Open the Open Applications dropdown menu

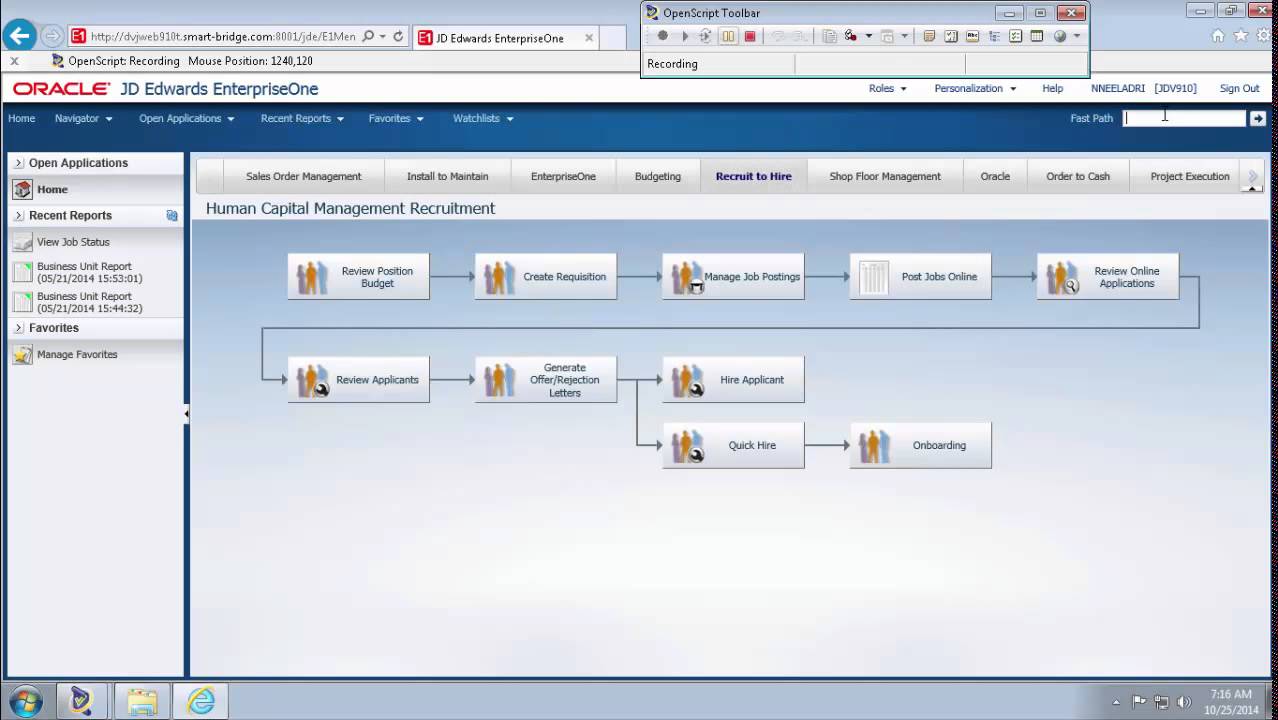pyautogui.click(x=186, y=118)
